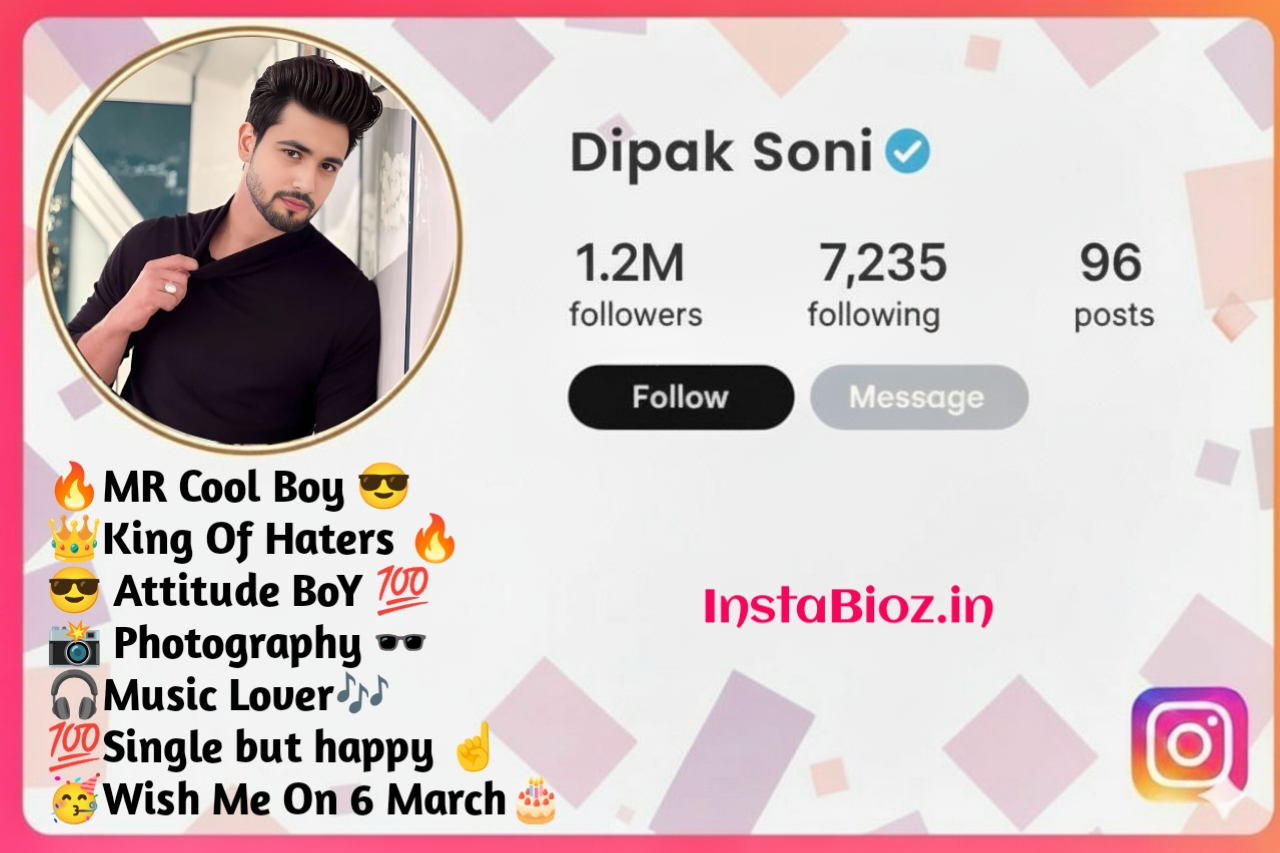This screenshot has width=1280, height=853.
Task: Click the fire emoji after King Of Haters
Action: pos(435,539)
